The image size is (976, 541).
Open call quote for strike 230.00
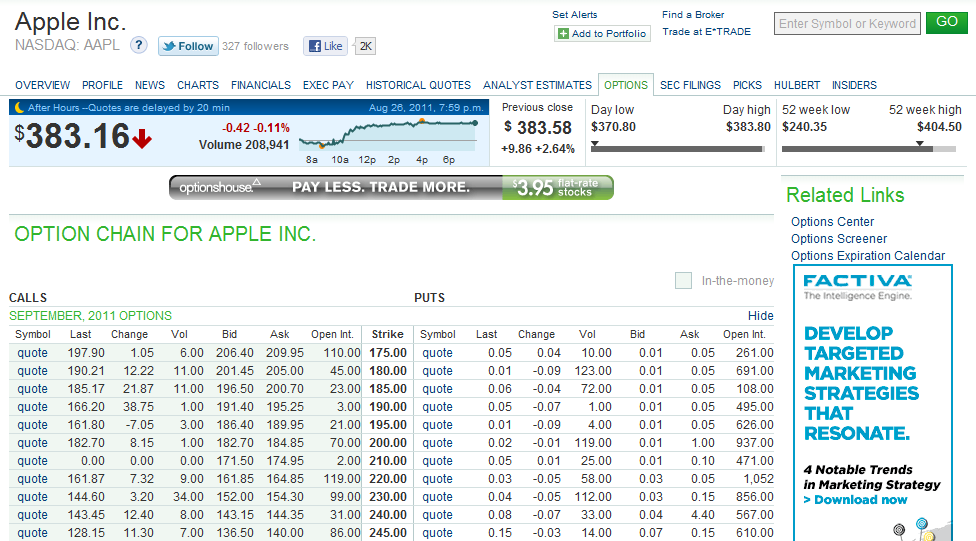(x=32, y=497)
